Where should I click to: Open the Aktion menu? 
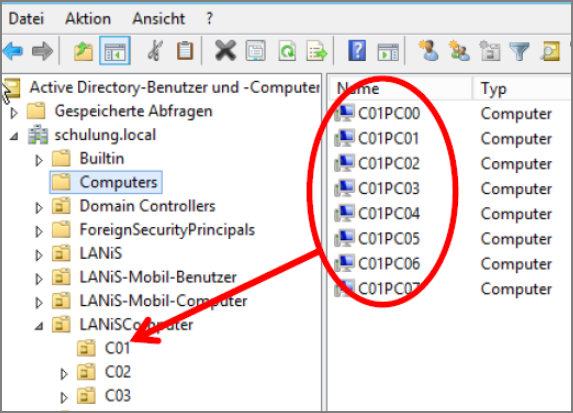coord(88,18)
